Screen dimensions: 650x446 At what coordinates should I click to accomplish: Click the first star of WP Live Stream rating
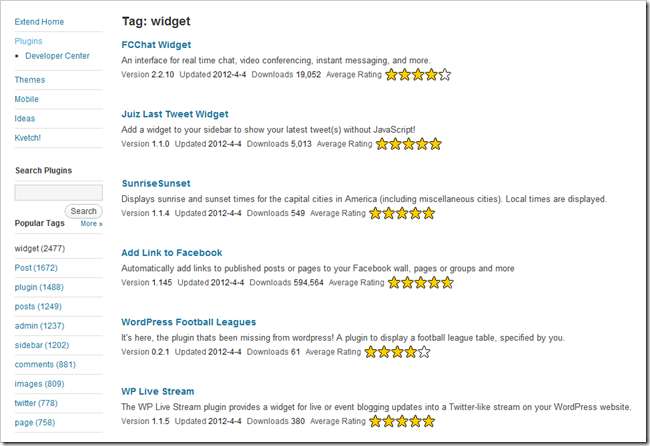(x=375, y=422)
